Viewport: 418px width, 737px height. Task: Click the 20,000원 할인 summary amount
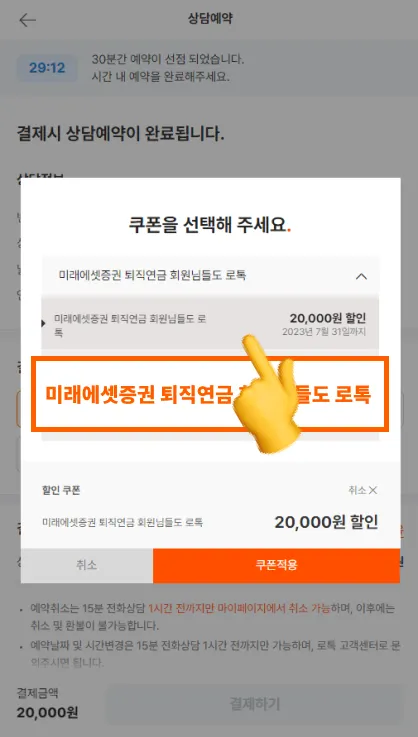coord(326,522)
